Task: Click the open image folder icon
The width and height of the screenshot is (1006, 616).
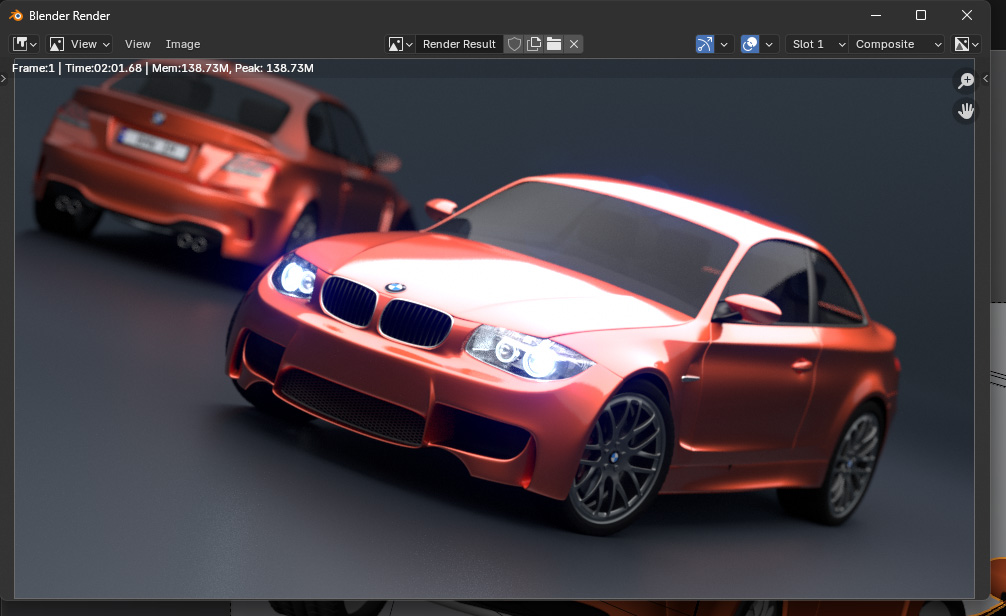Action: click(554, 44)
